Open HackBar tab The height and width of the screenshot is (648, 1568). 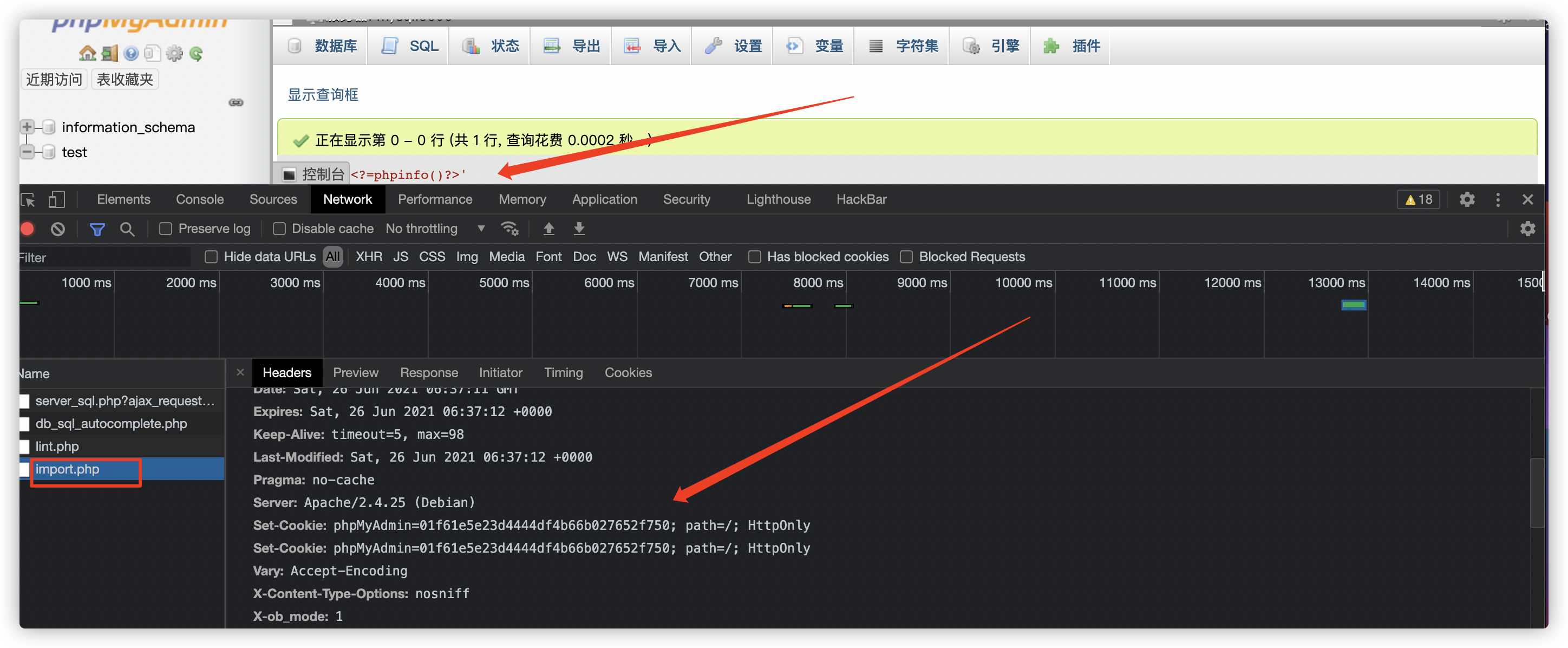click(x=861, y=200)
